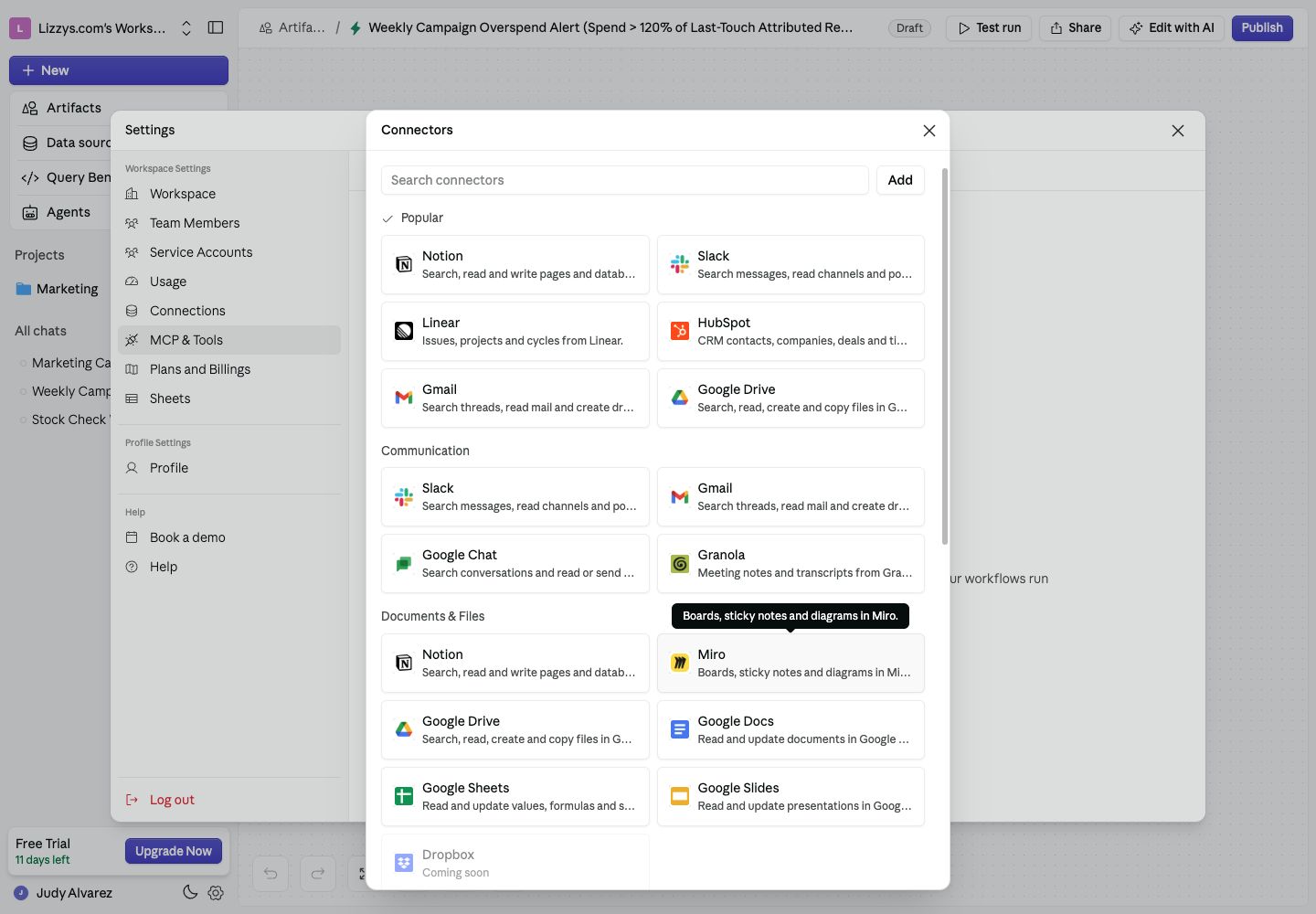Open Google Drive under Documents & Files
1316x914 pixels.
[x=515, y=729]
